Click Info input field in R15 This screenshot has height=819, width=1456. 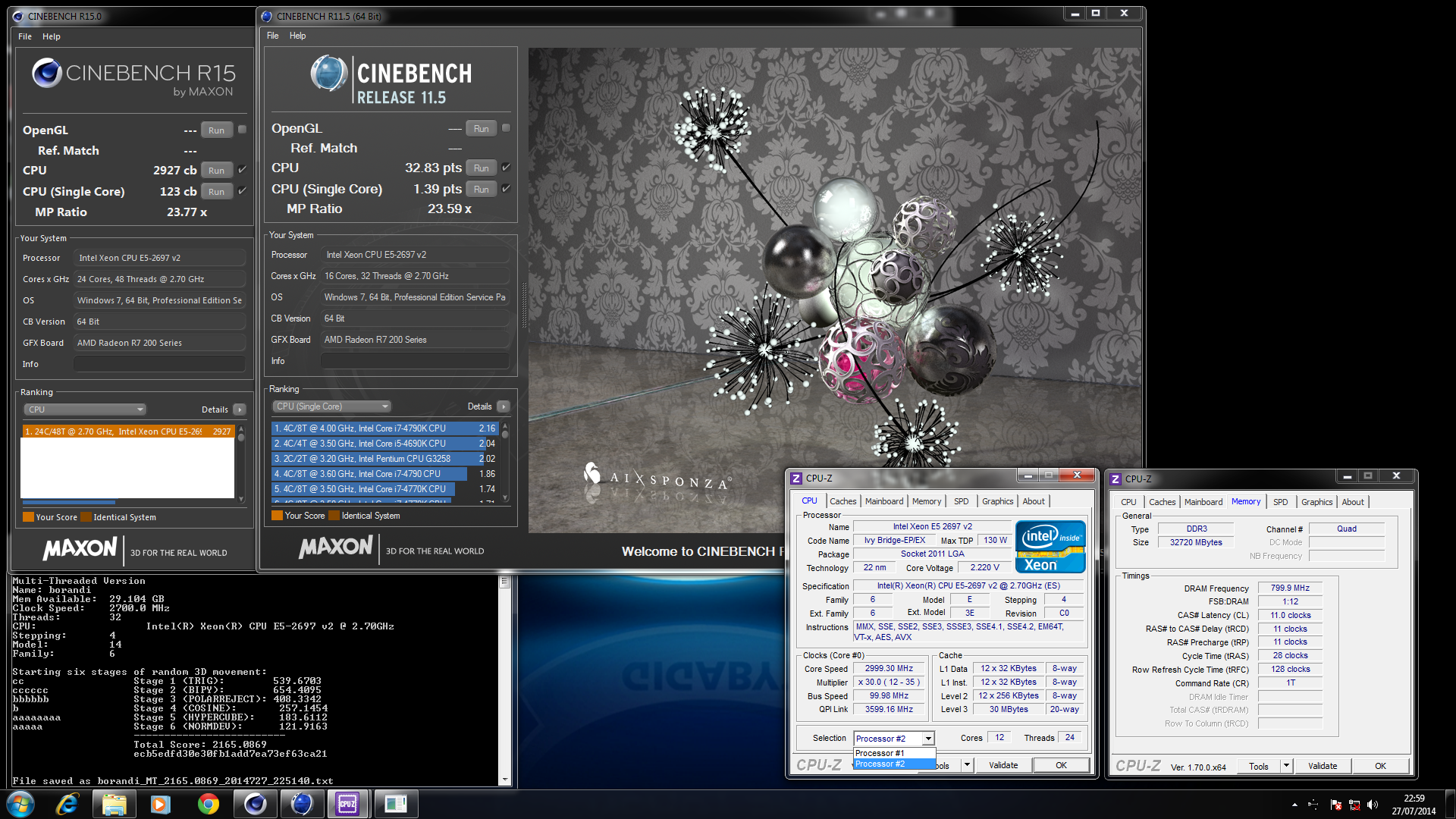coord(160,364)
